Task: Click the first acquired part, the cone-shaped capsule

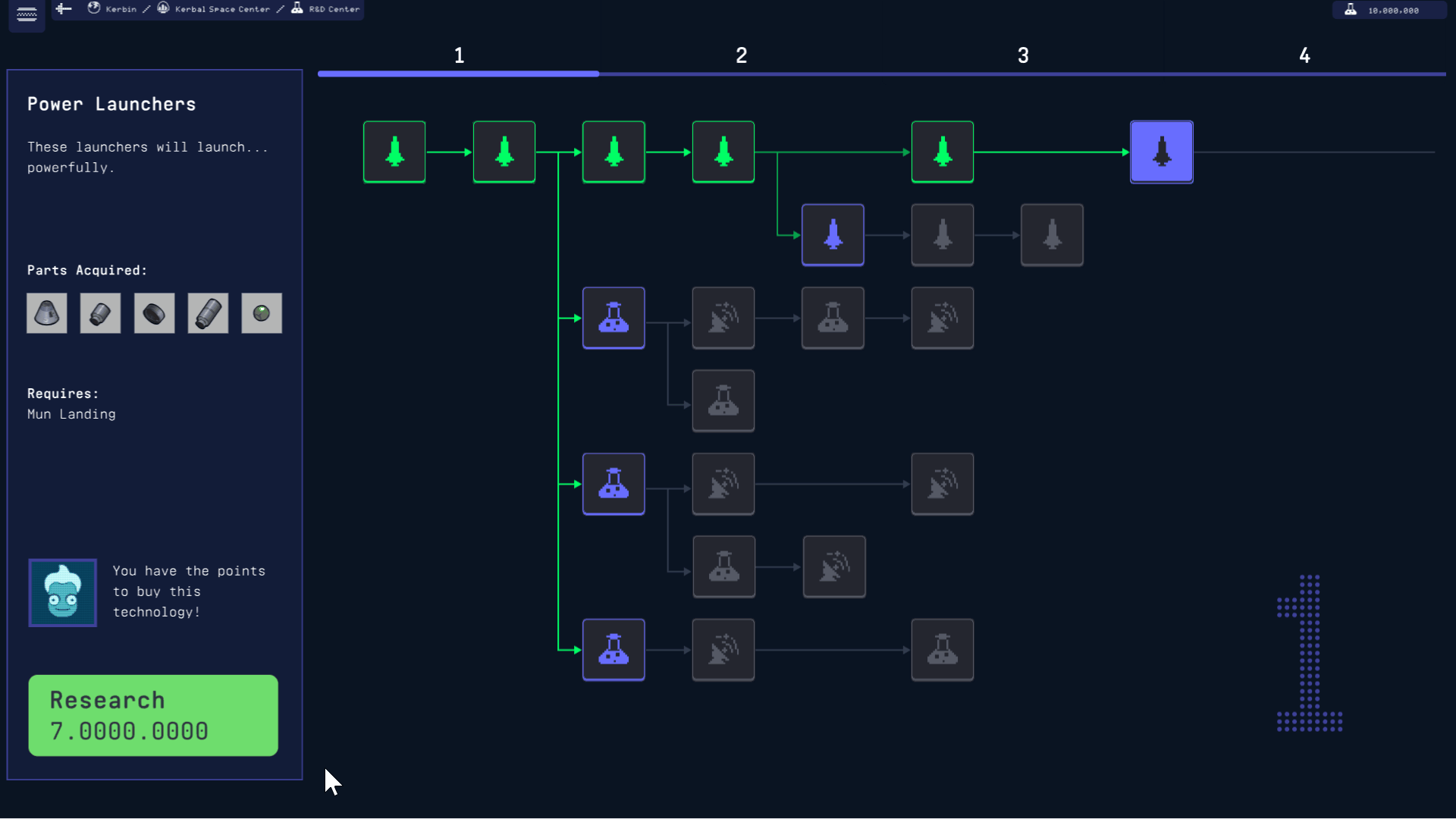Action: tap(47, 313)
